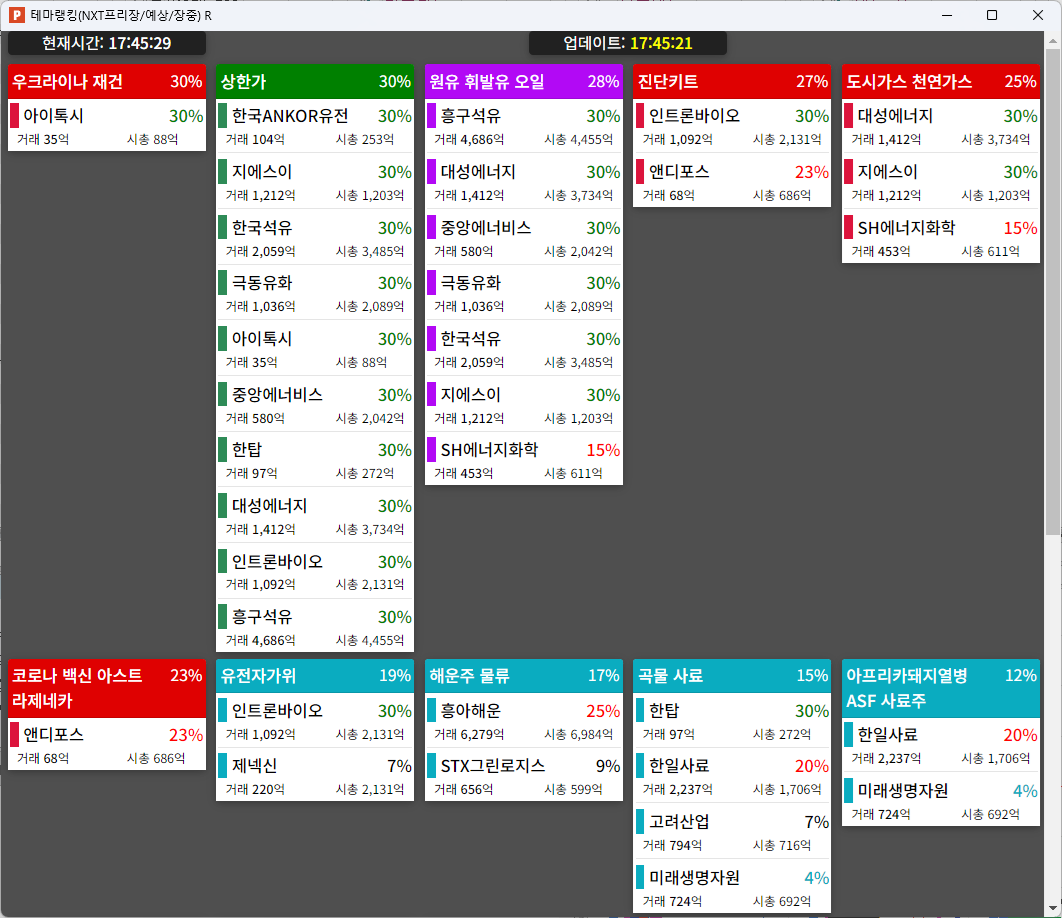The image size is (1062, 918).
Task: Open the 유전자가위 theme header
Action: [x=315, y=676]
